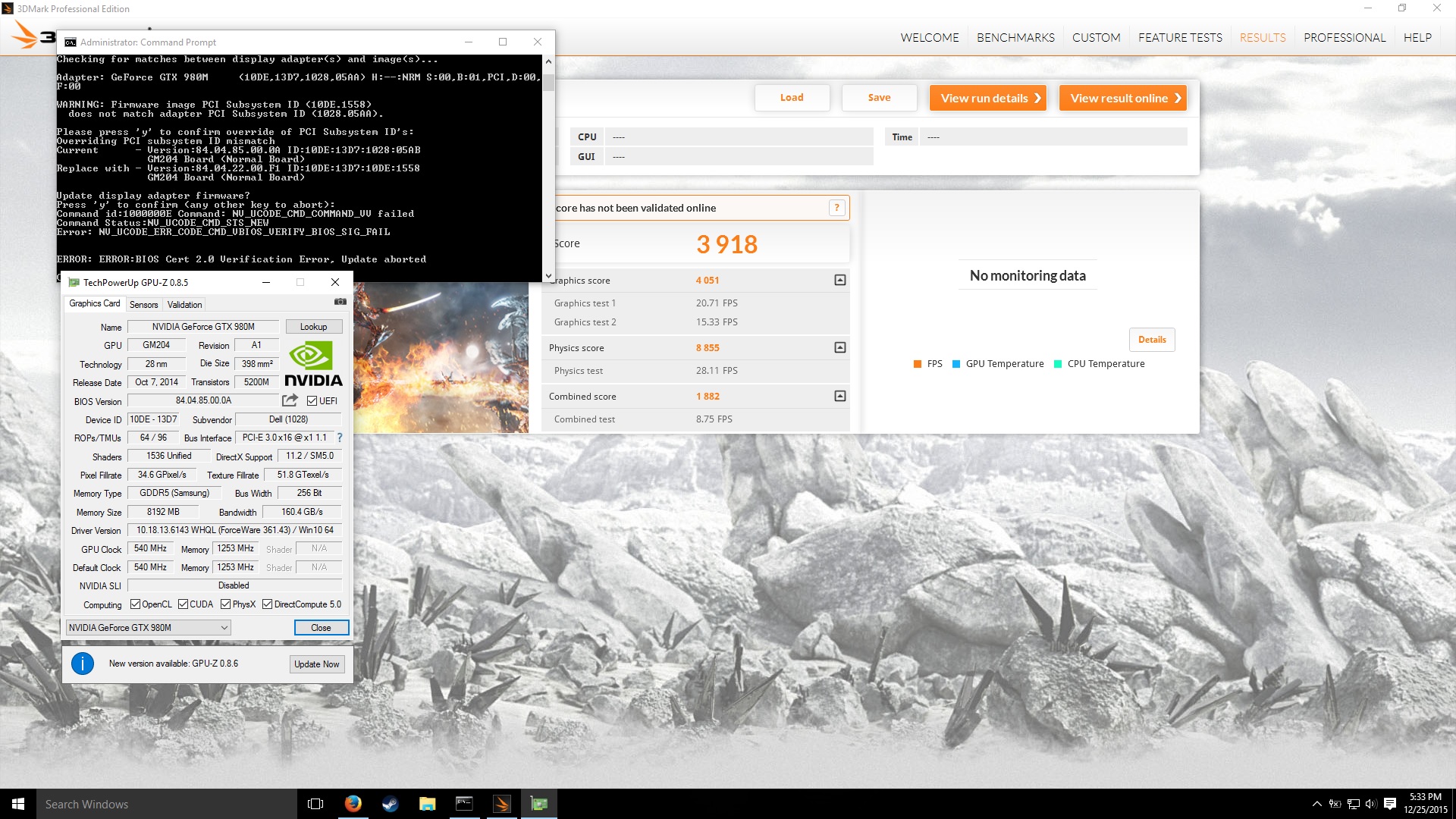
Task: Toggle the OpenCL checkbox
Action: pos(135,604)
